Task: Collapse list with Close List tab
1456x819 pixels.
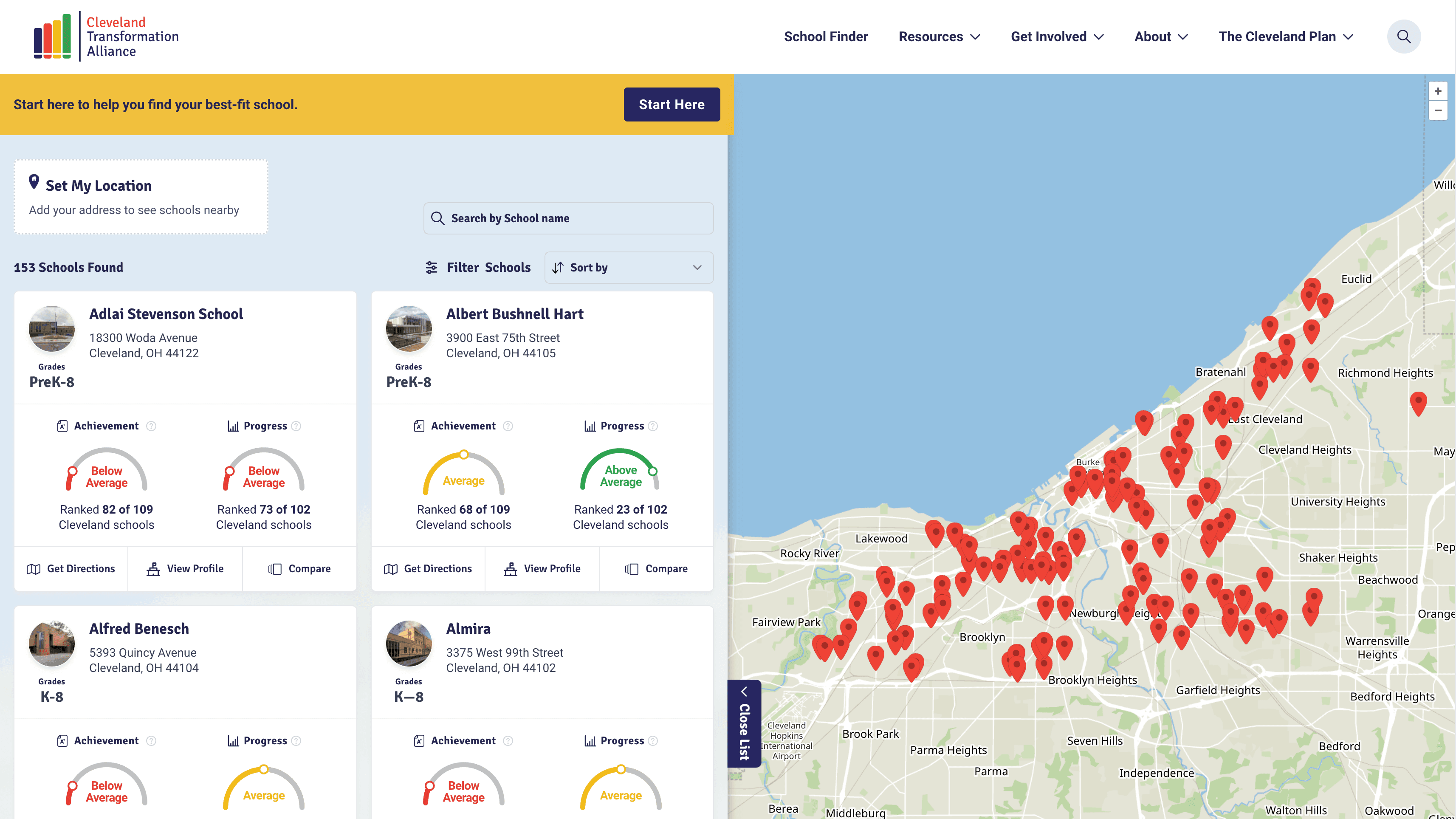Action: tap(744, 723)
